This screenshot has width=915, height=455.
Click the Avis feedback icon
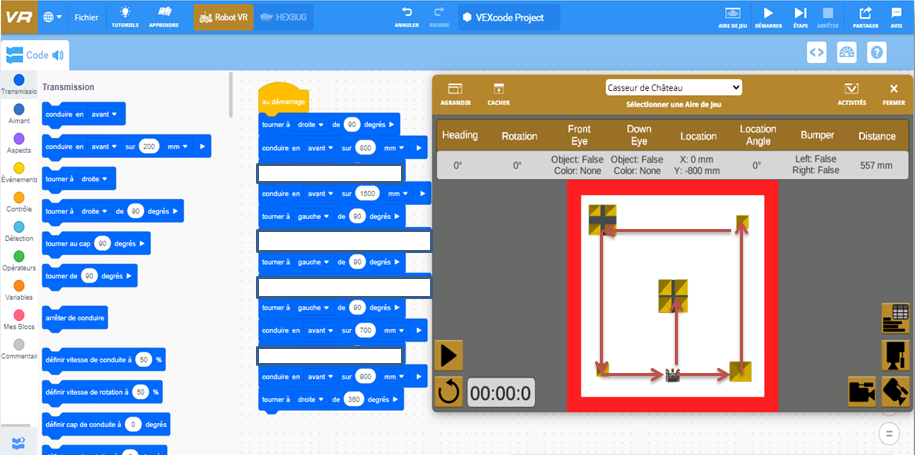coord(896,17)
